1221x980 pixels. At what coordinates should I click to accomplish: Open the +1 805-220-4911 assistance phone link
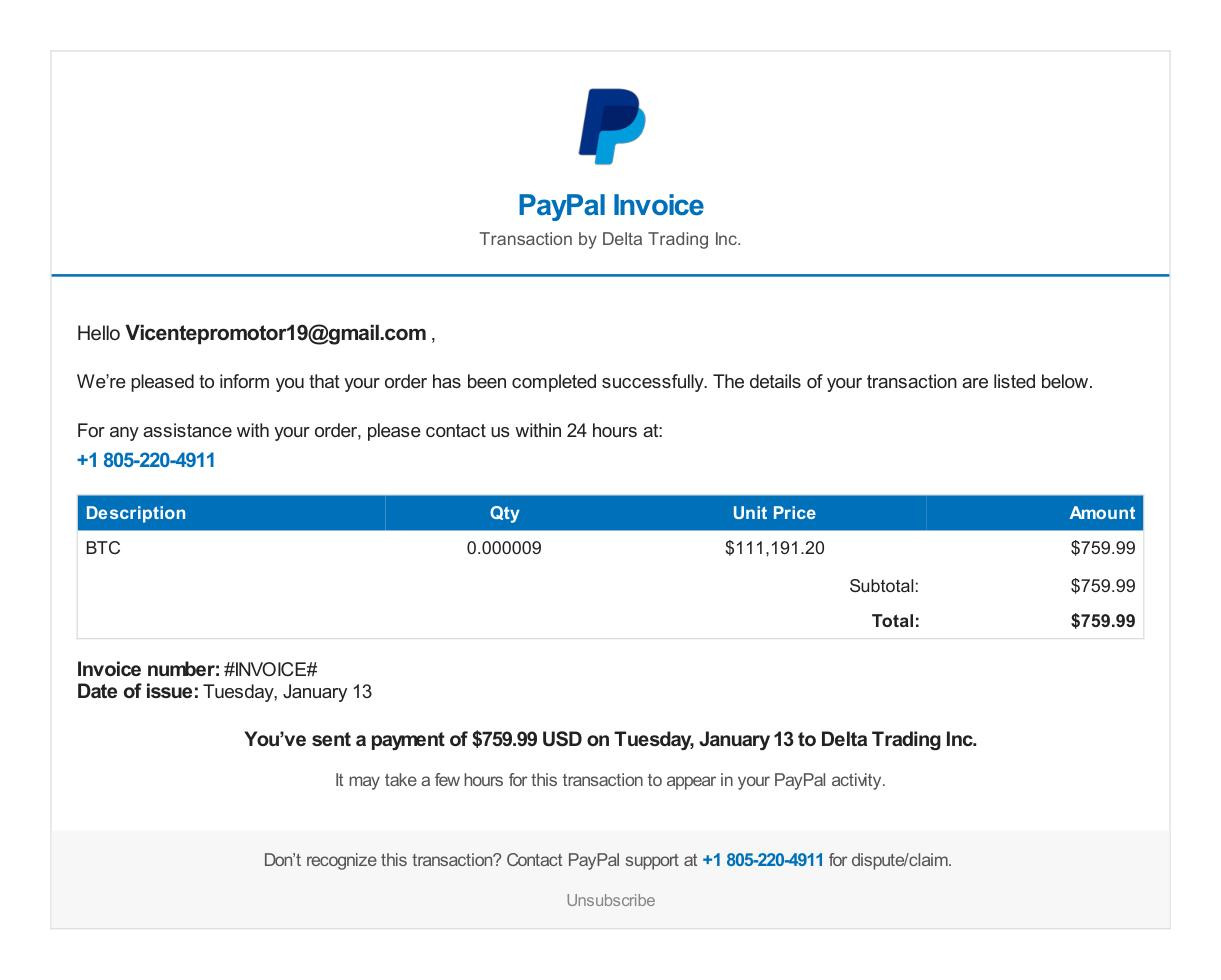pyautogui.click(x=146, y=460)
